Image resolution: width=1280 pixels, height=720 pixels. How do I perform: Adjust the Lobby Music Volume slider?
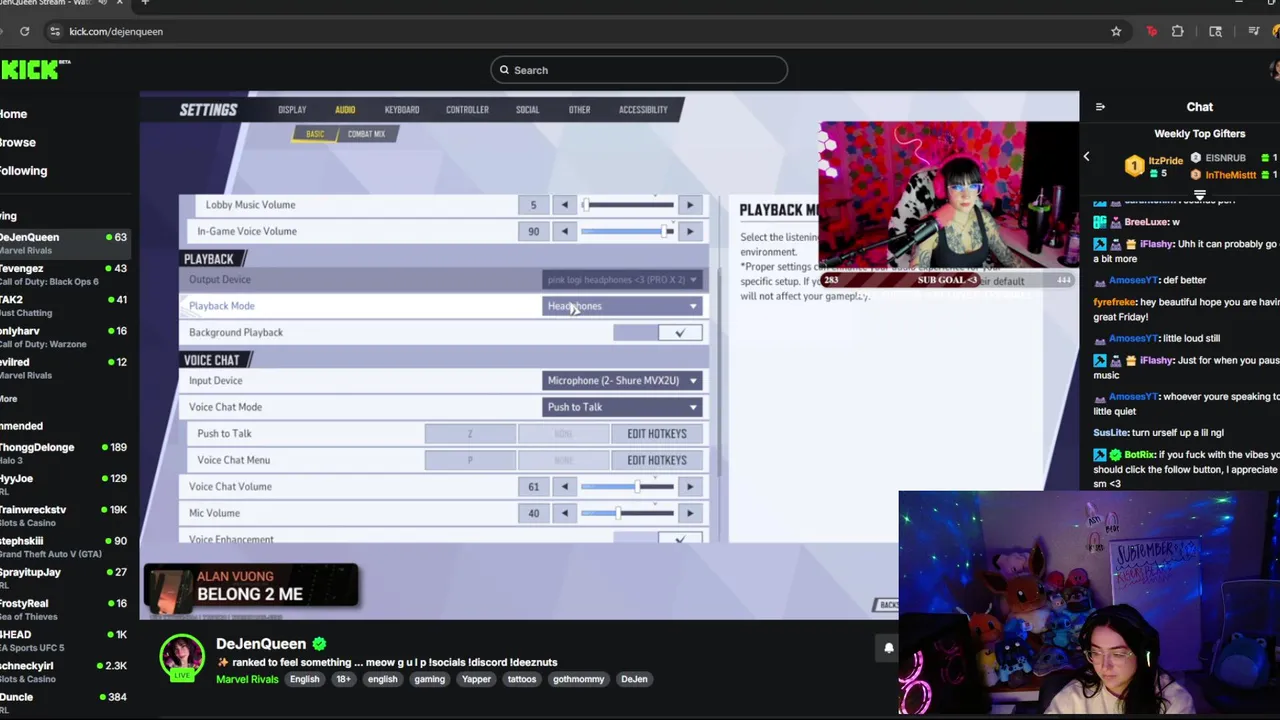(x=627, y=205)
